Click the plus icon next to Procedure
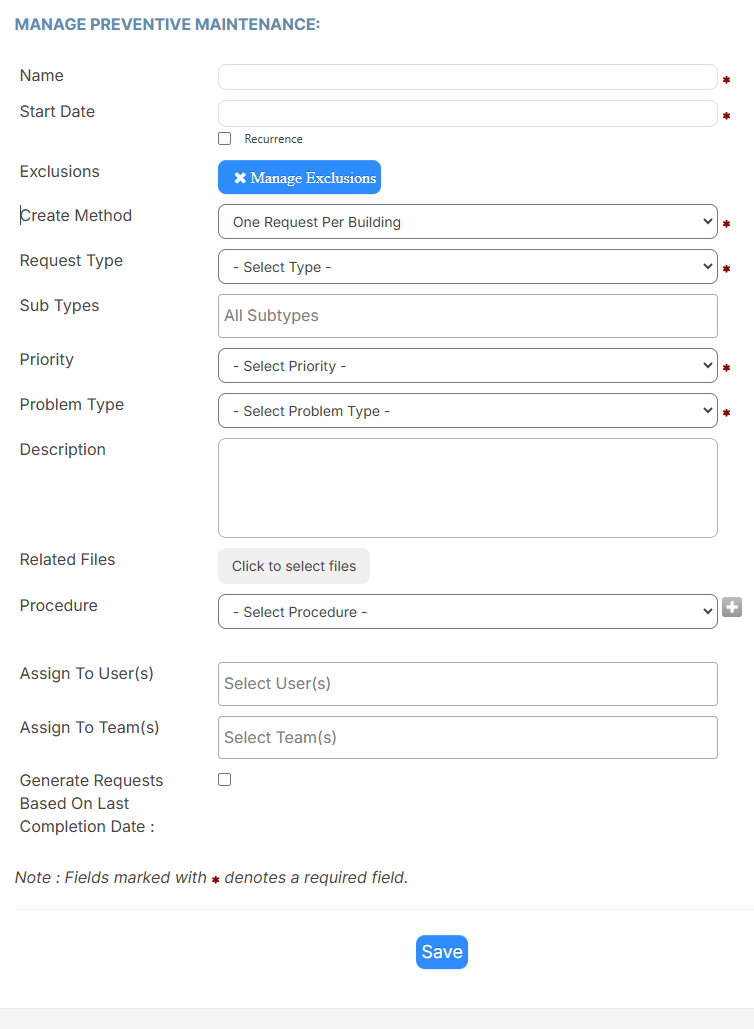754x1029 pixels. [732, 608]
